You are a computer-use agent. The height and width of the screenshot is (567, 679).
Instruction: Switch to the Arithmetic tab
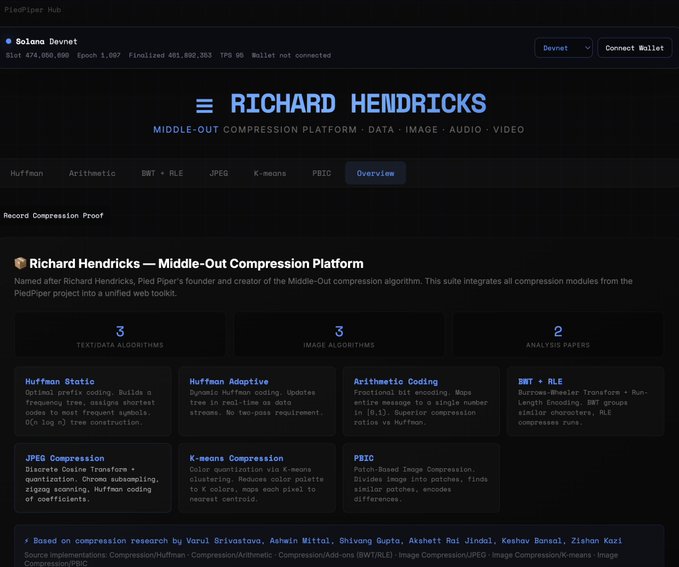pyautogui.click(x=92, y=173)
